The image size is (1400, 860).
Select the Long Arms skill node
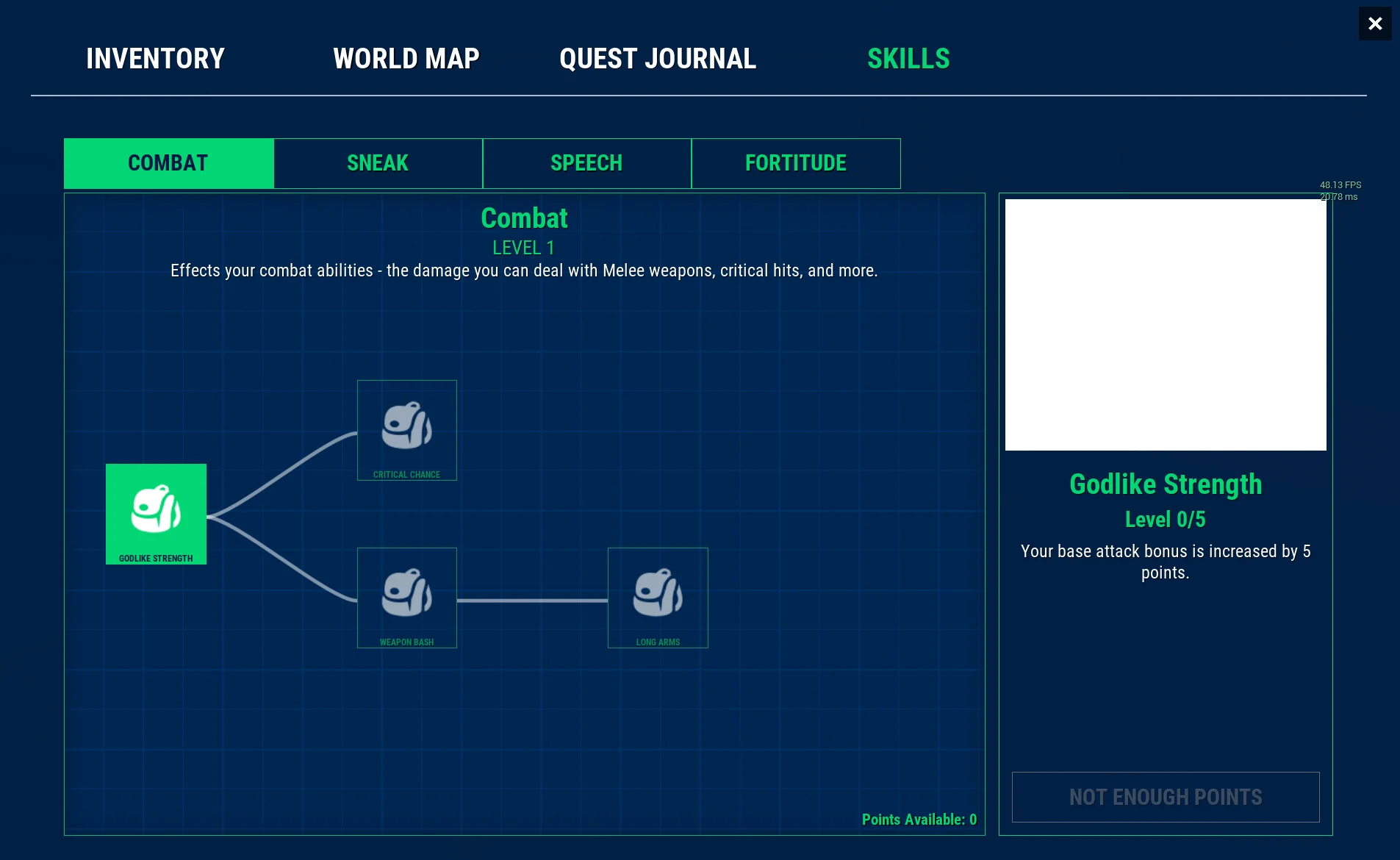click(x=658, y=598)
